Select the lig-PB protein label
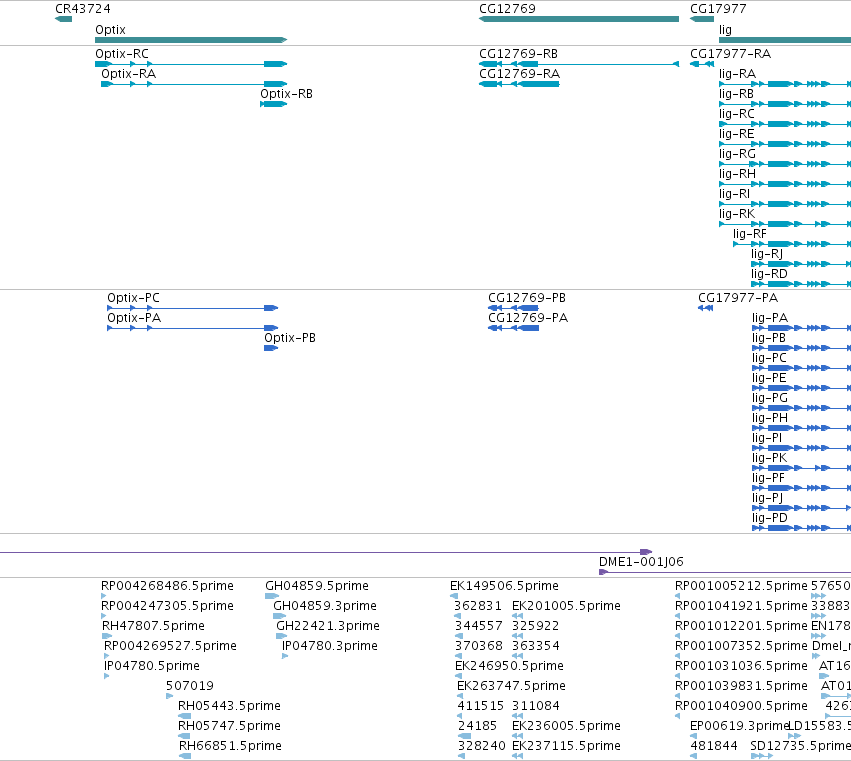 point(769,338)
